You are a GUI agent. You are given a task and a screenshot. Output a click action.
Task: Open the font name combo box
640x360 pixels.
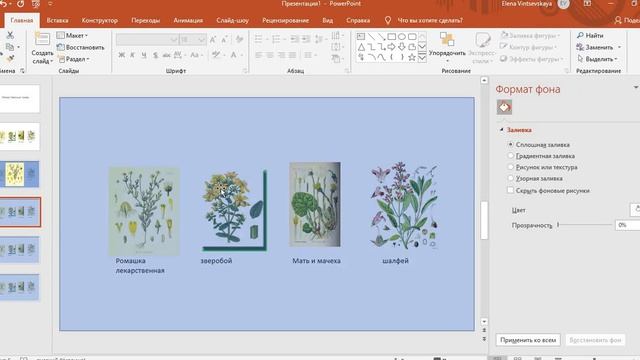pyautogui.click(x=147, y=40)
